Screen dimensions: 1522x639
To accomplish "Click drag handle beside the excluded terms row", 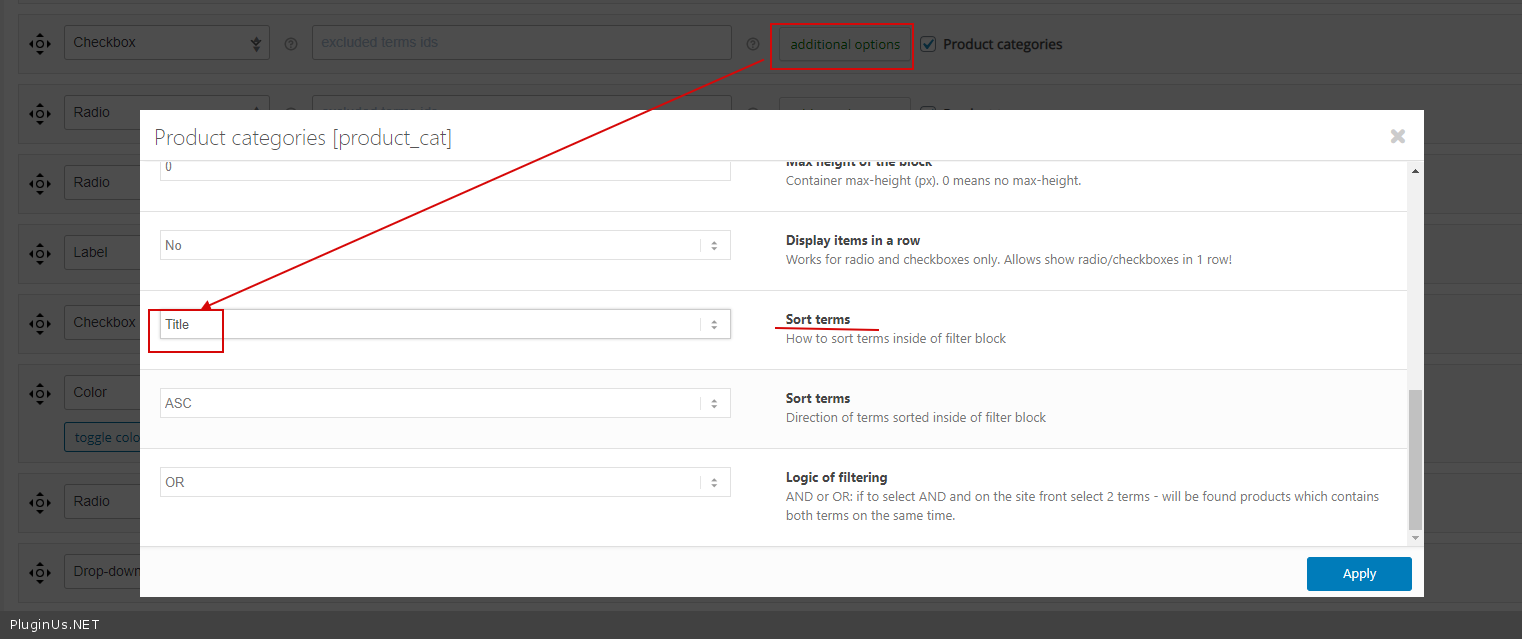I will (x=39, y=43).
